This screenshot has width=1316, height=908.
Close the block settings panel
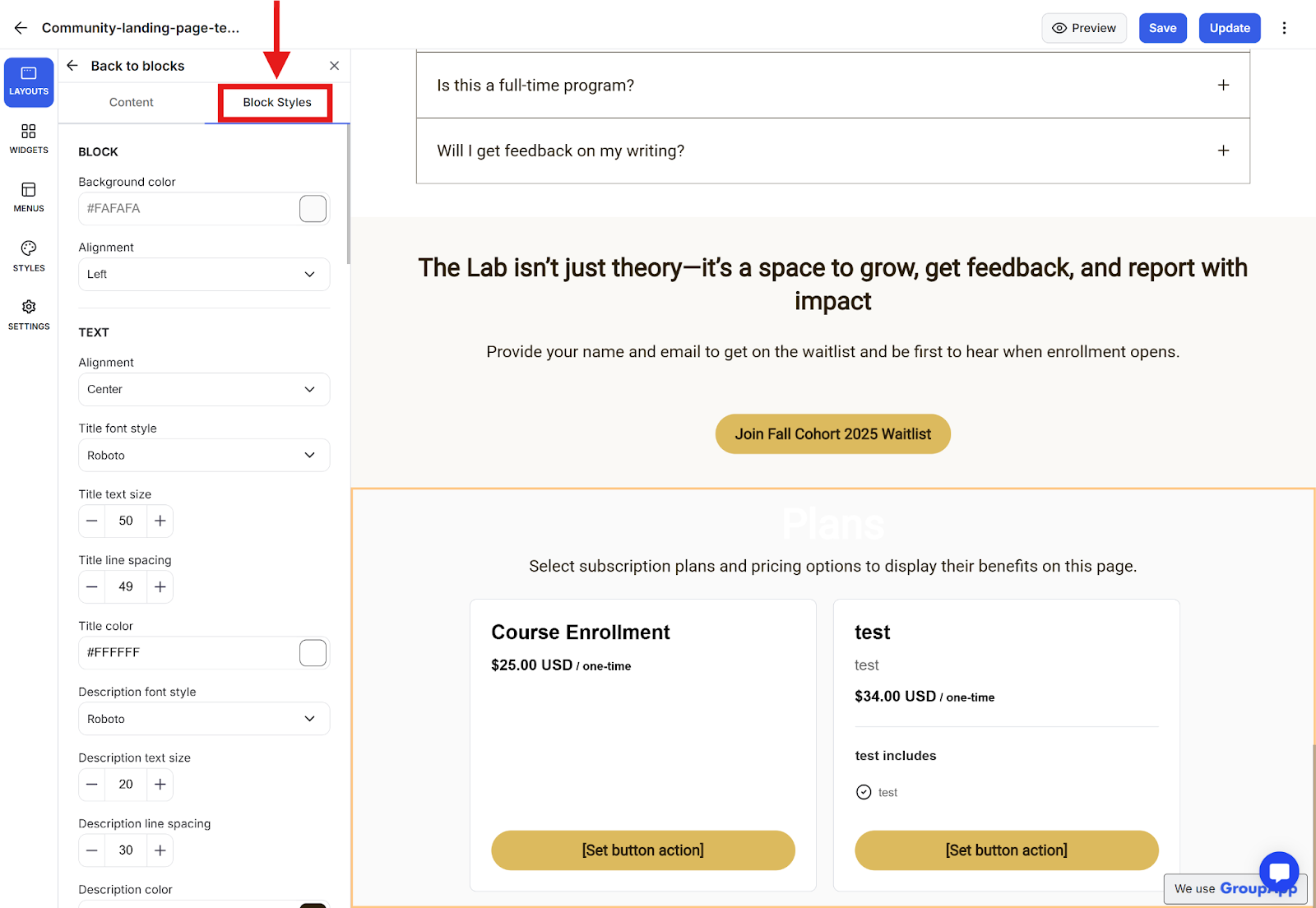[x=334, y=66]
